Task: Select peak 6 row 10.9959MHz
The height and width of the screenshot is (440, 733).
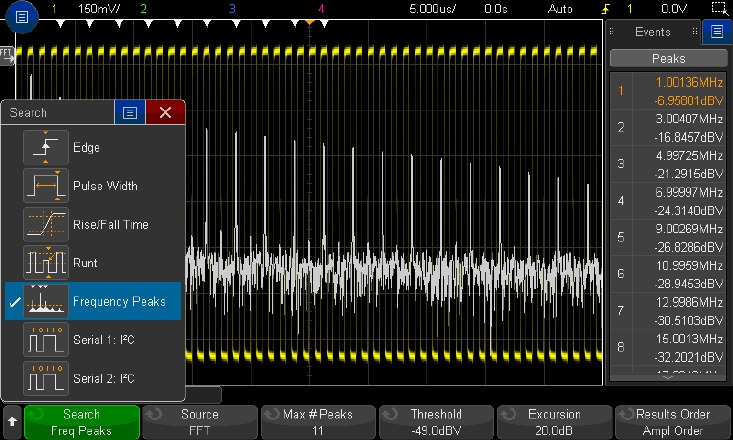Action: click(x=668, y=274)
